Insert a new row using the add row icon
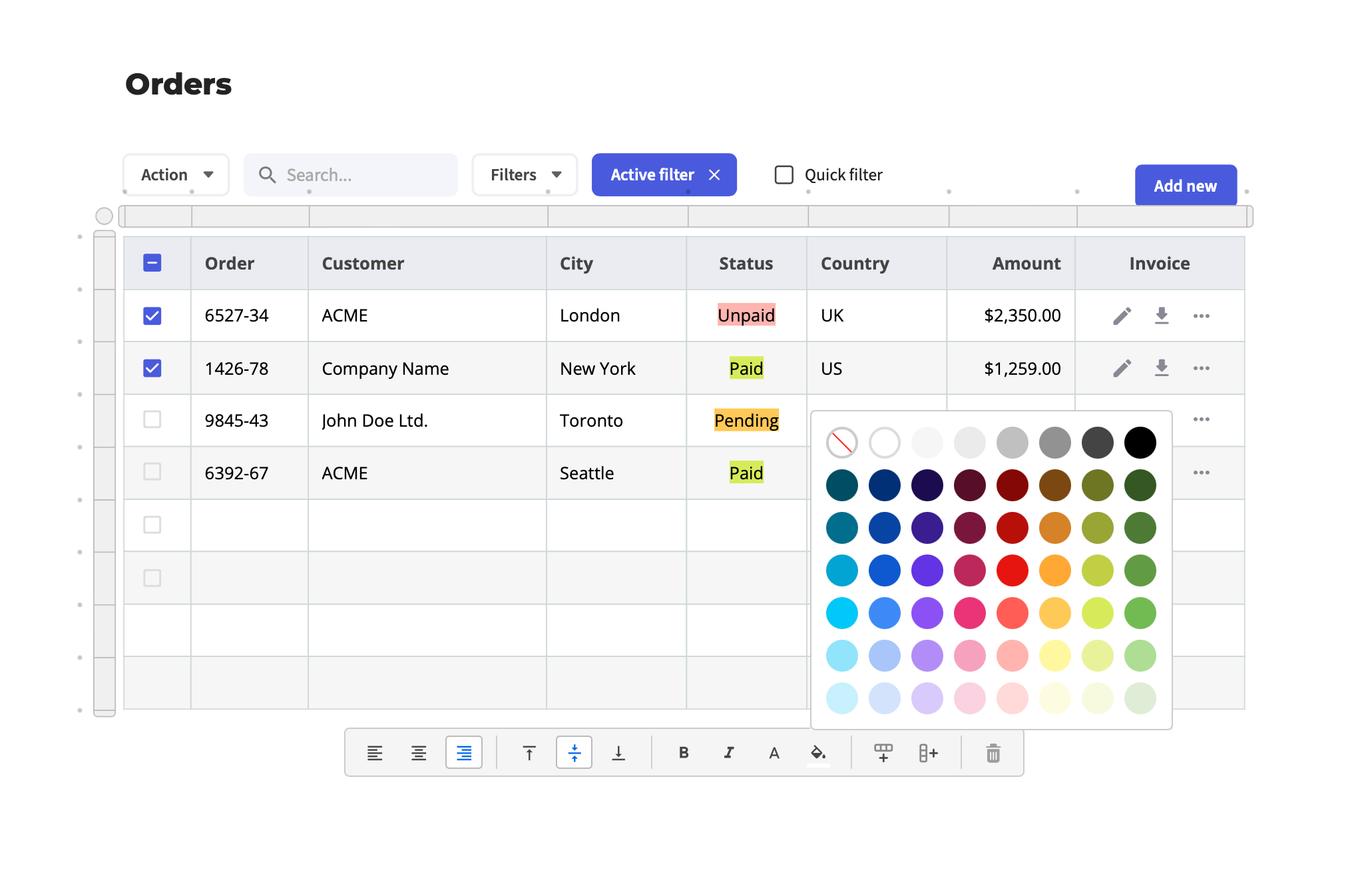 883,752
